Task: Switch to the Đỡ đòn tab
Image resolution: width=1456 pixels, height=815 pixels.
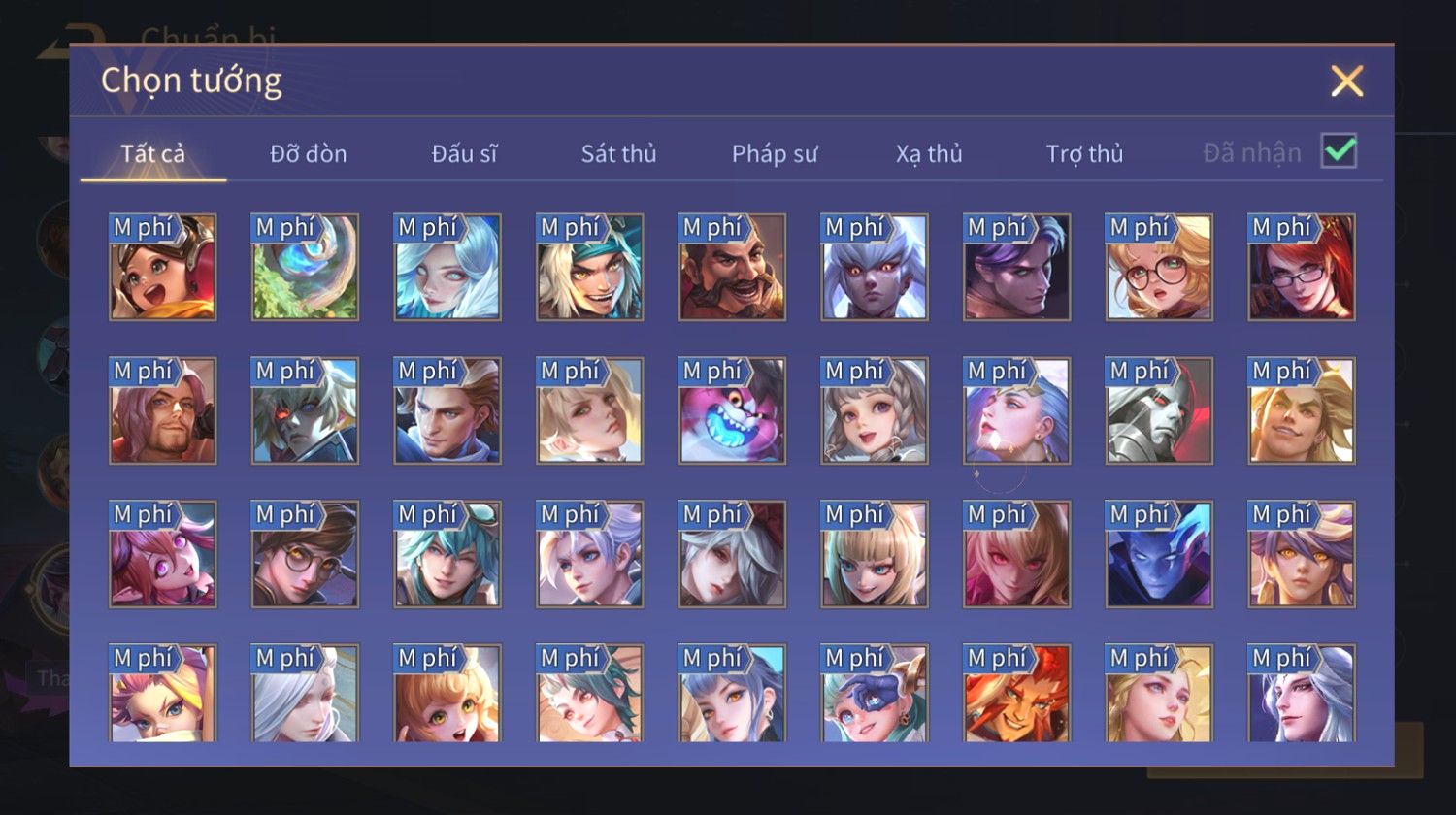Action: pyautogui.click(x=309, y=153)
